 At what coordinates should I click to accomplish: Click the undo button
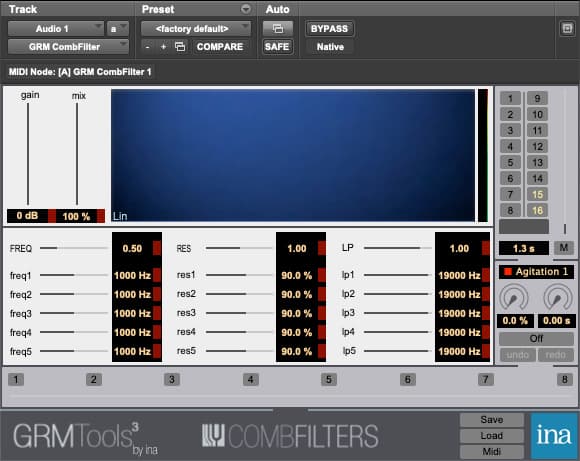click(517, 355)
